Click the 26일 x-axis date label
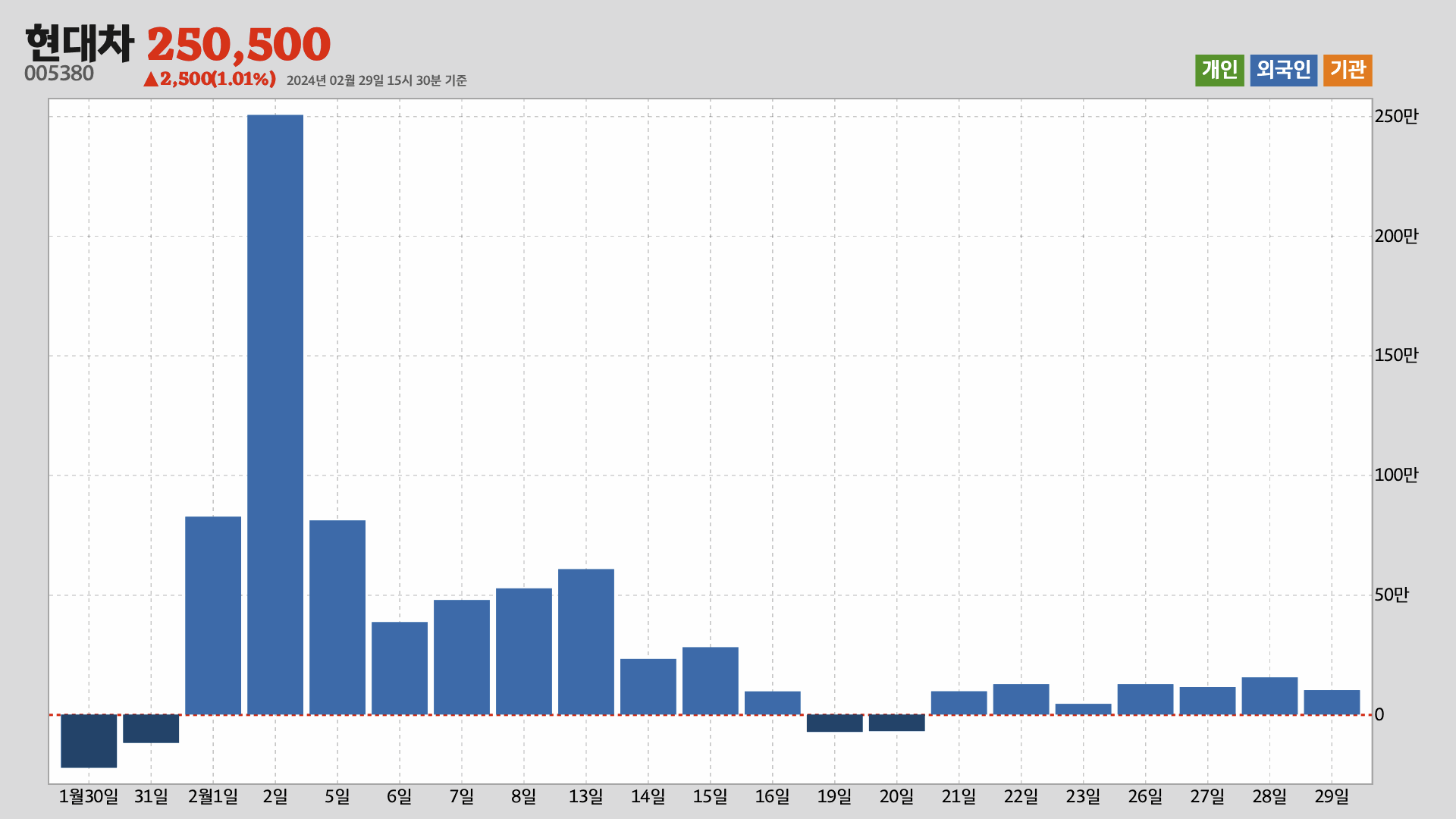 [1146, 797]
